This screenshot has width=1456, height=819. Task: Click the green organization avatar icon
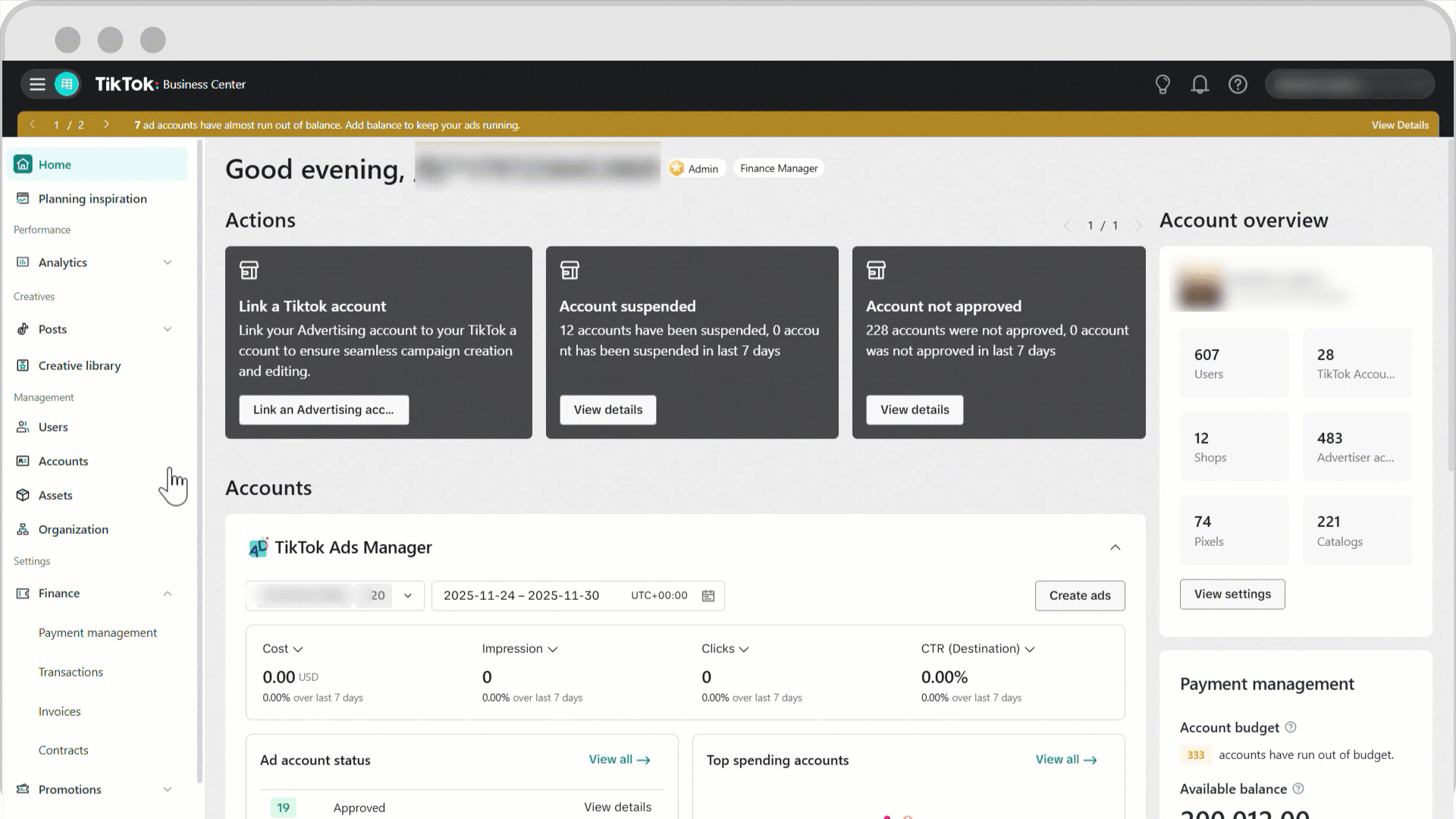coord(67,84)
